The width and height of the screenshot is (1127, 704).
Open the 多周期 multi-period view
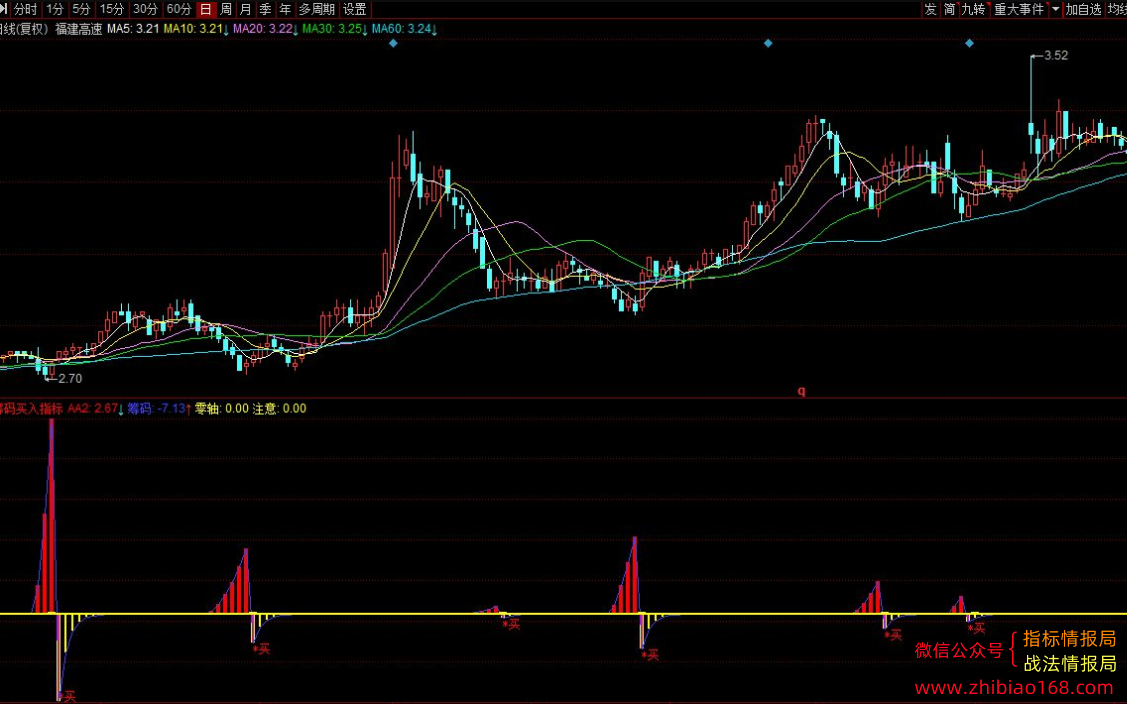[x=317, y=9]
